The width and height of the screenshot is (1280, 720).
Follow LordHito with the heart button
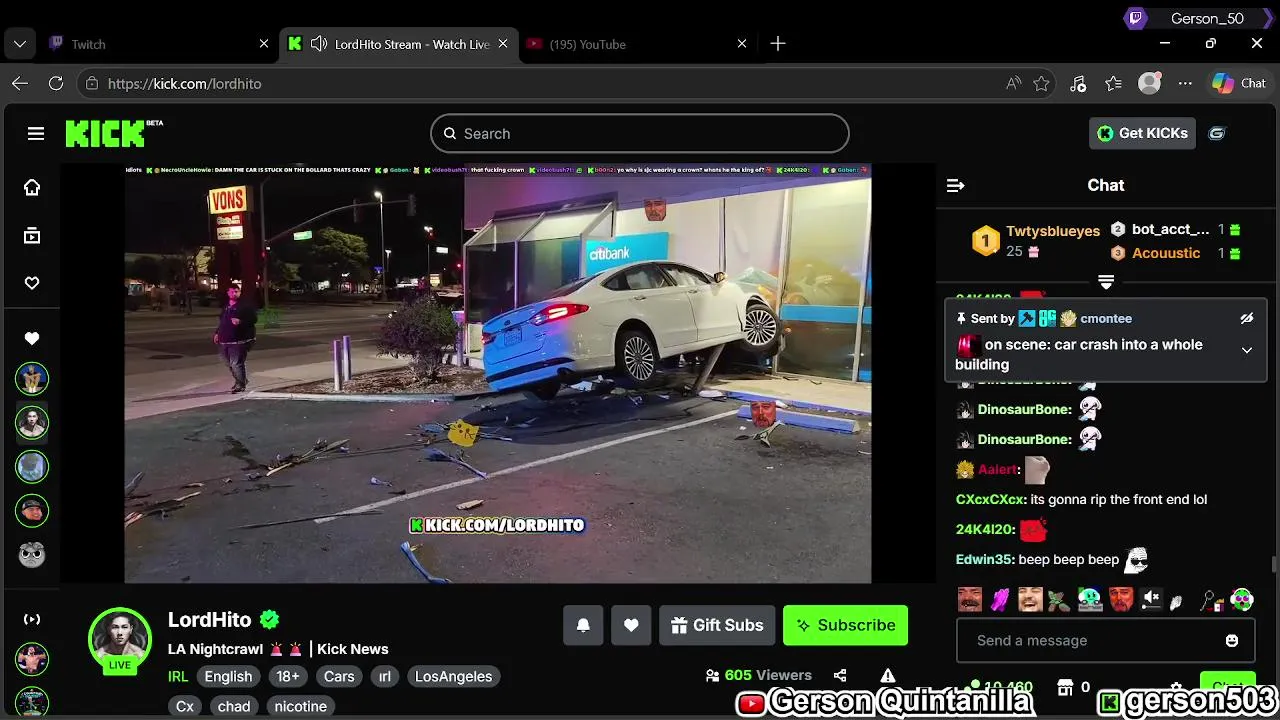tap(631, 625)
